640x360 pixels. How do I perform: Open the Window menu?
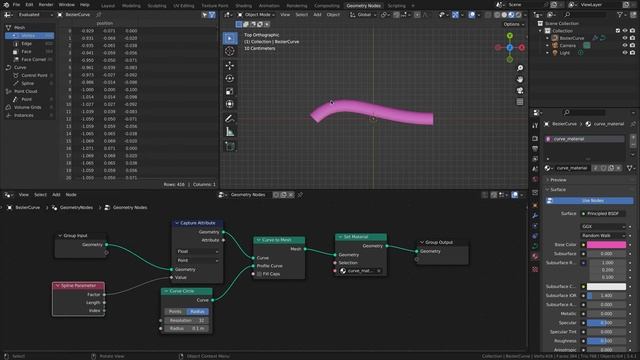click(67, 5)
